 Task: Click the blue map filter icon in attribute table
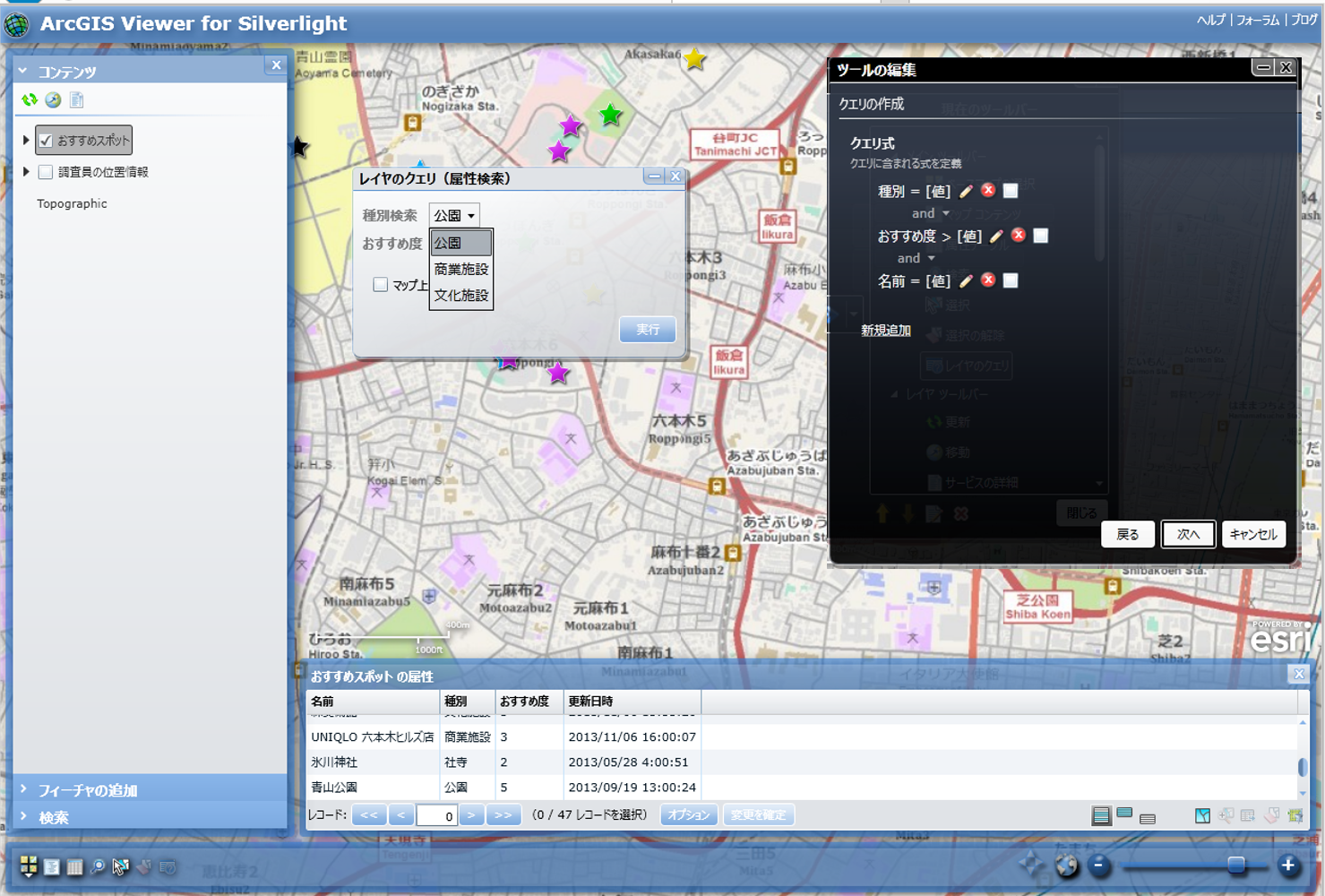[x=1202, y=815]
